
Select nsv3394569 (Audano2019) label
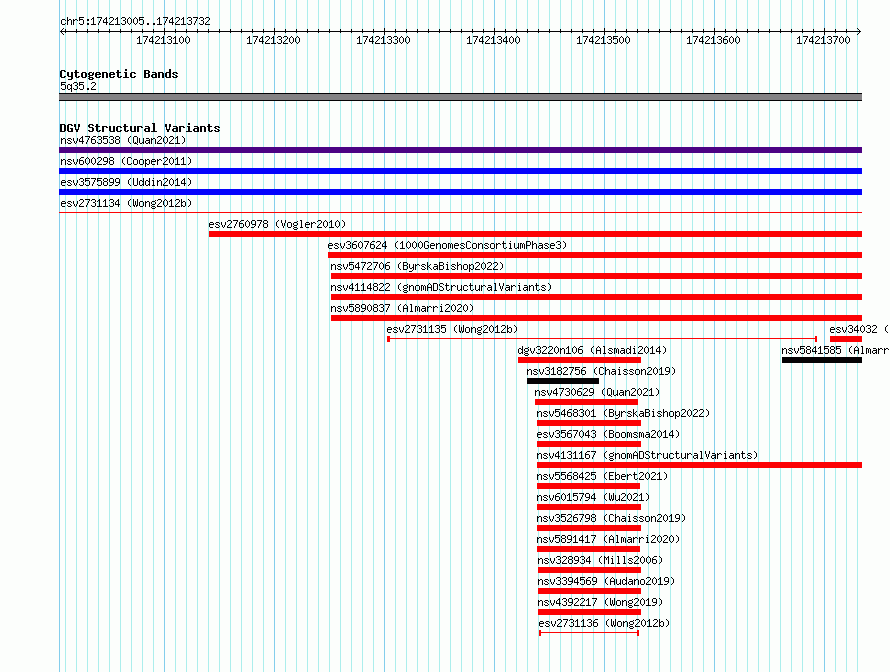click(x=606, y=581)
